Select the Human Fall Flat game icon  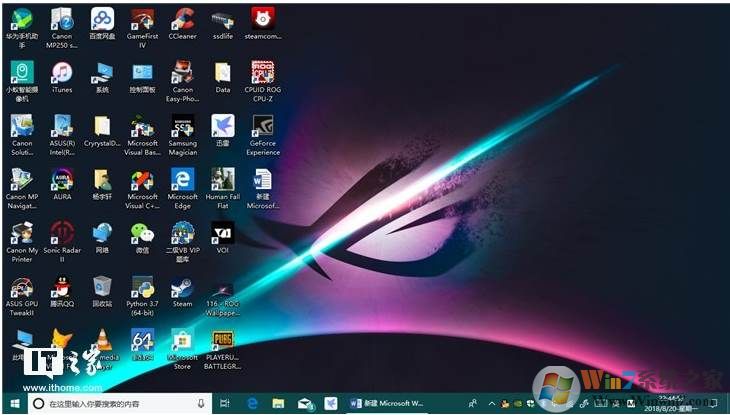pos(223,180)
